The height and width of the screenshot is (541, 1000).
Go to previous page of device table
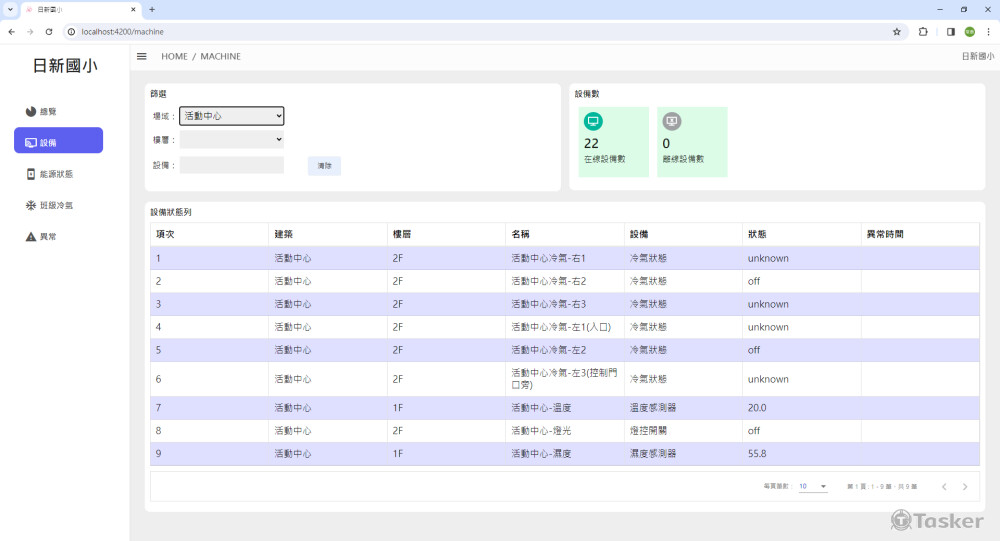[944, 487]
